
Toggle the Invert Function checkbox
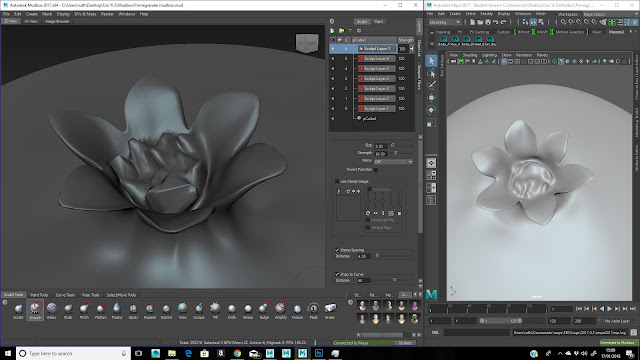click(x=376, y=169)
